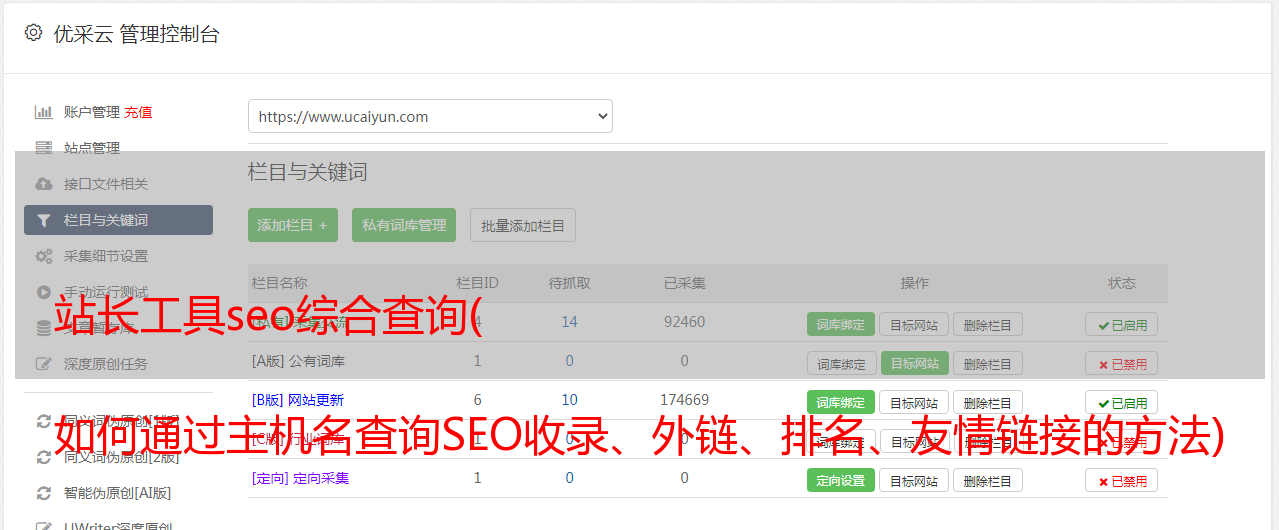This screenshot has height=530, width=1279.
Task: Open 深度原创任务 in the sidebar
Action: point(106,364)
